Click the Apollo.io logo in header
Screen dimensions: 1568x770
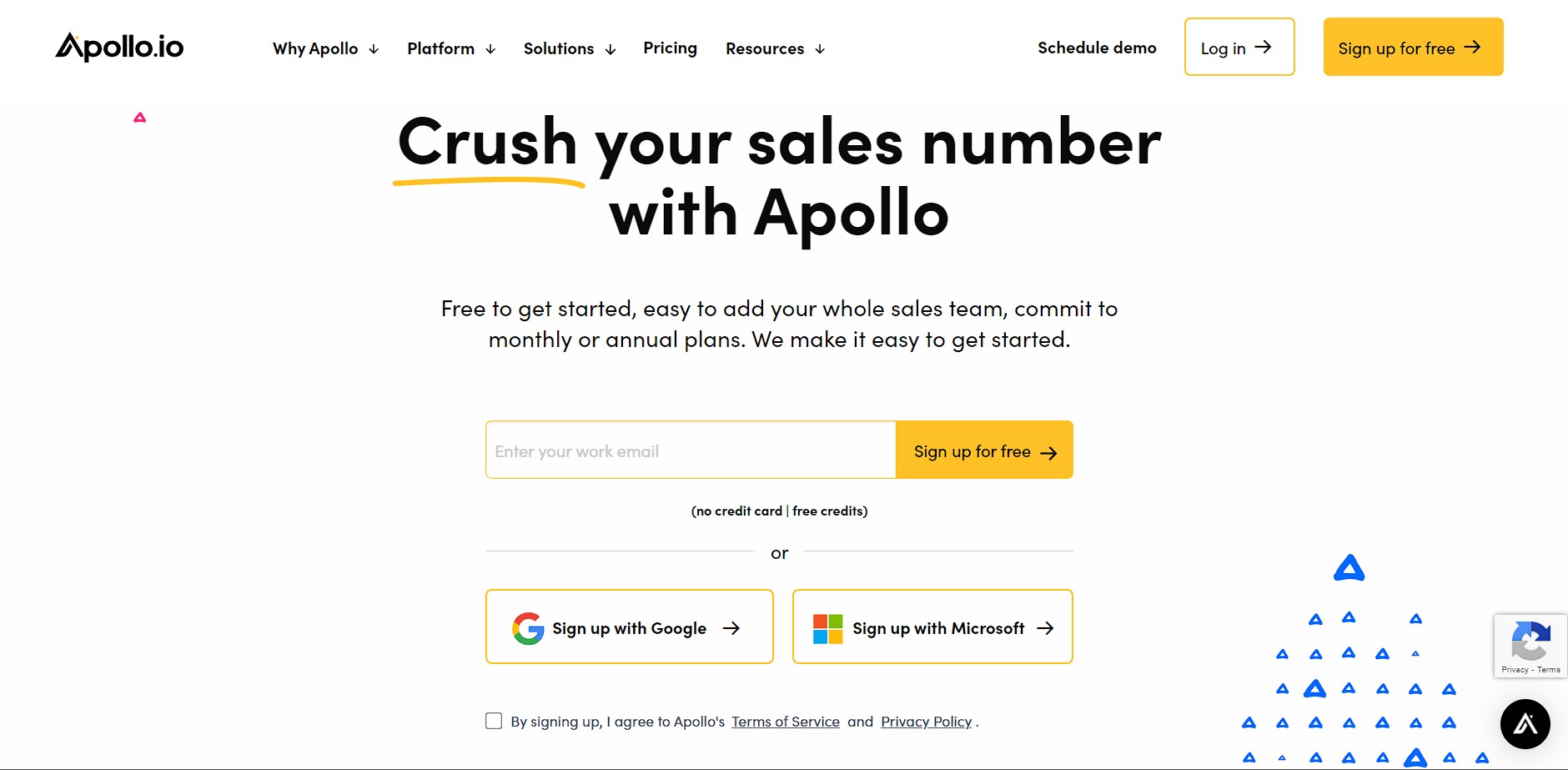tap(119, 47)
